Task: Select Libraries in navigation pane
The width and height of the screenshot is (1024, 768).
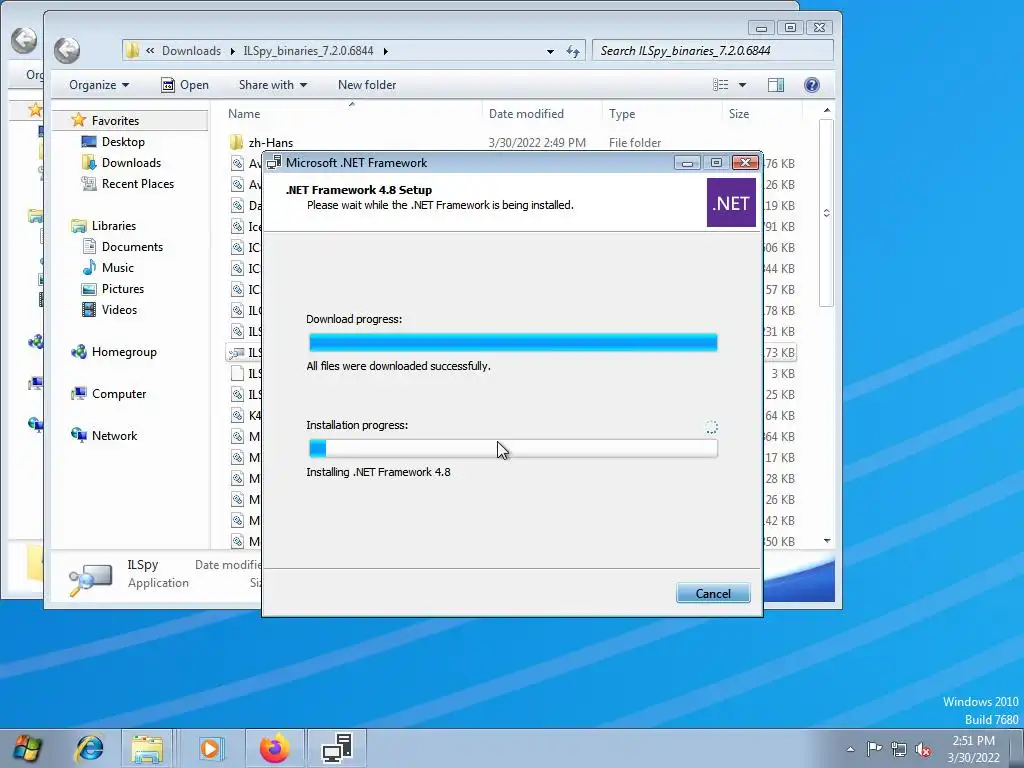Action: click(x=114, y=226)
